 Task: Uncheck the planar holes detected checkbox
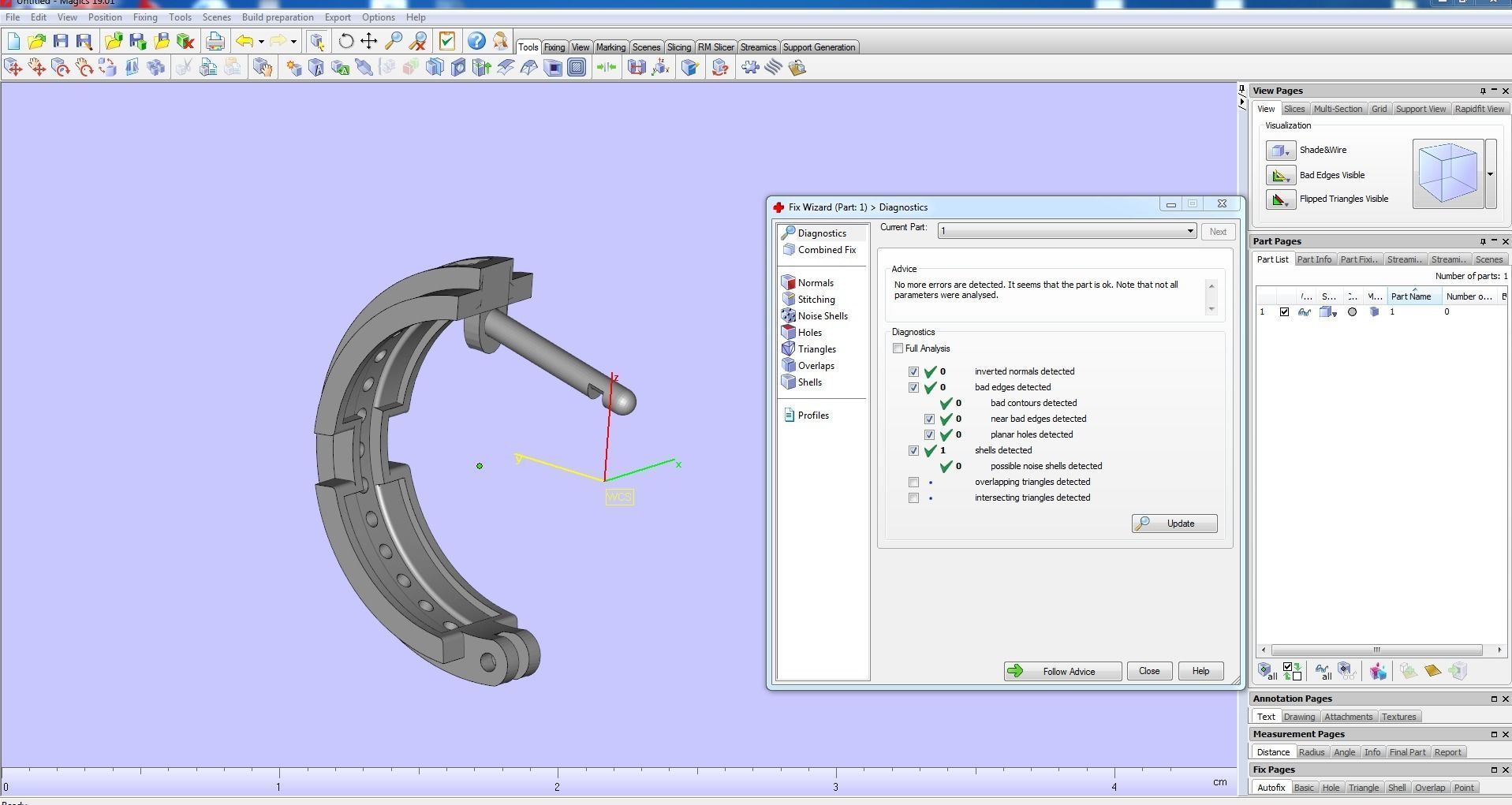(x=929, y=434)
